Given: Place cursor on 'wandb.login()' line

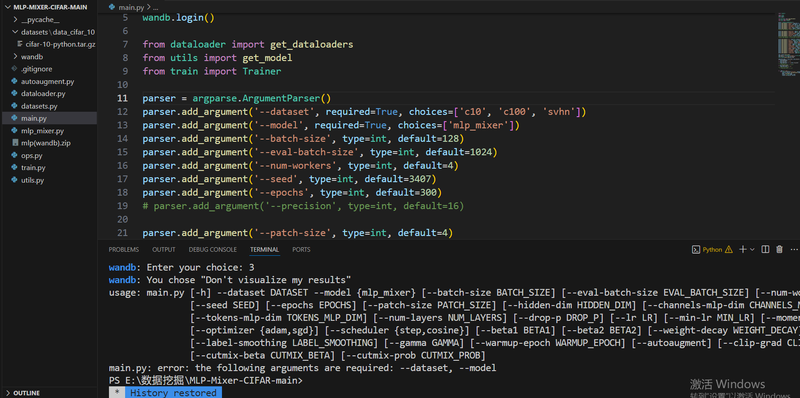Looking at the screenshot, I should point(179,18).
